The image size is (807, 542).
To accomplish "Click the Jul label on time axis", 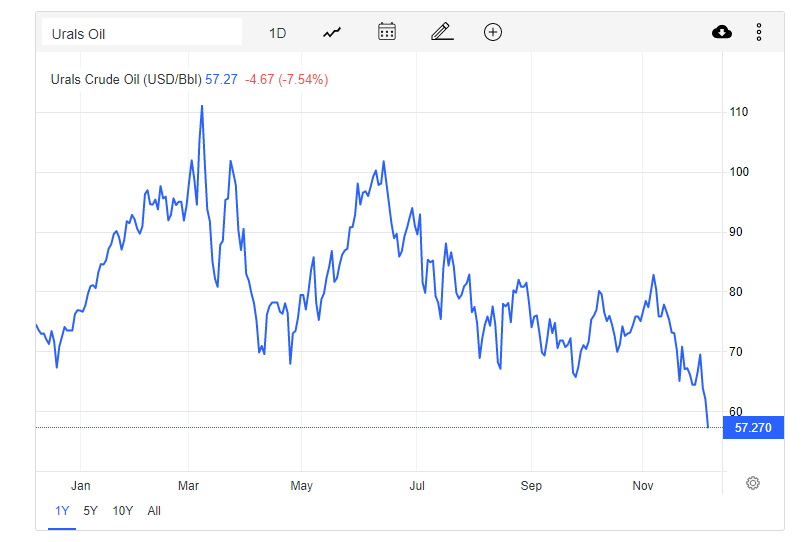I will tap(417, 485).
